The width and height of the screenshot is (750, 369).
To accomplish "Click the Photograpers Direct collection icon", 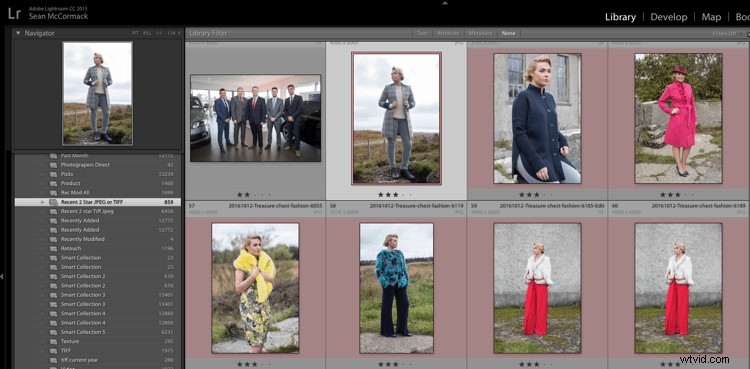I will (53, 165).
